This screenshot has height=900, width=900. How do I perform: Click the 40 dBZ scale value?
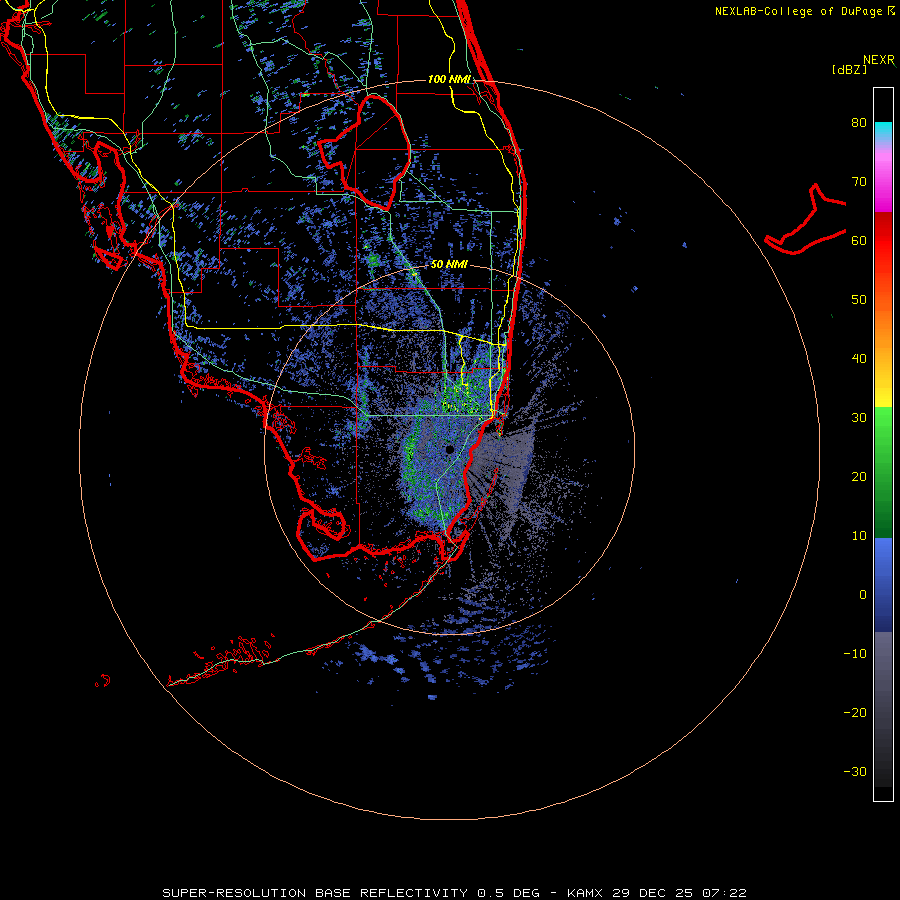click(x=859, y=358)
